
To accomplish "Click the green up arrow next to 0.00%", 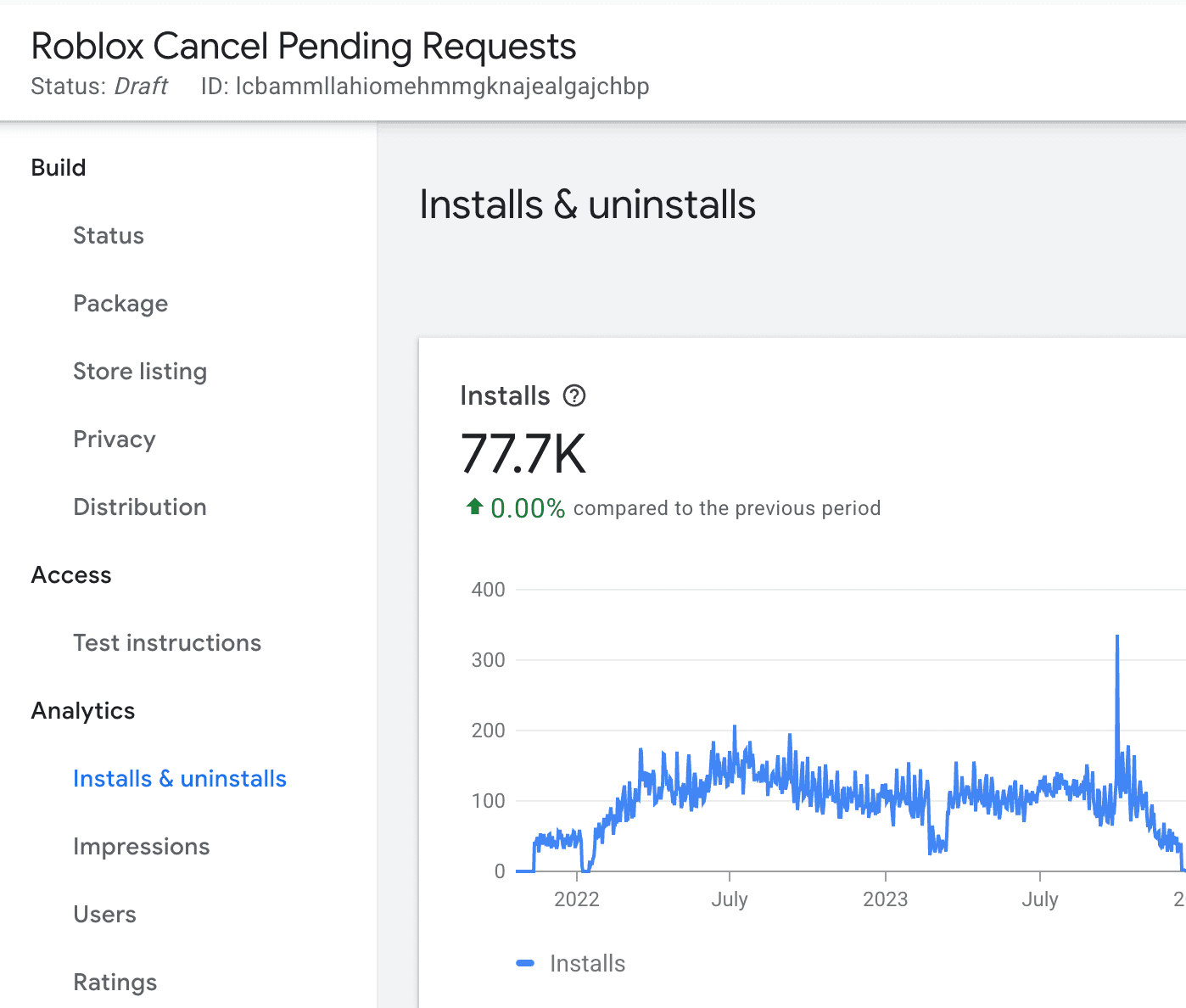I will click(474, 507).
